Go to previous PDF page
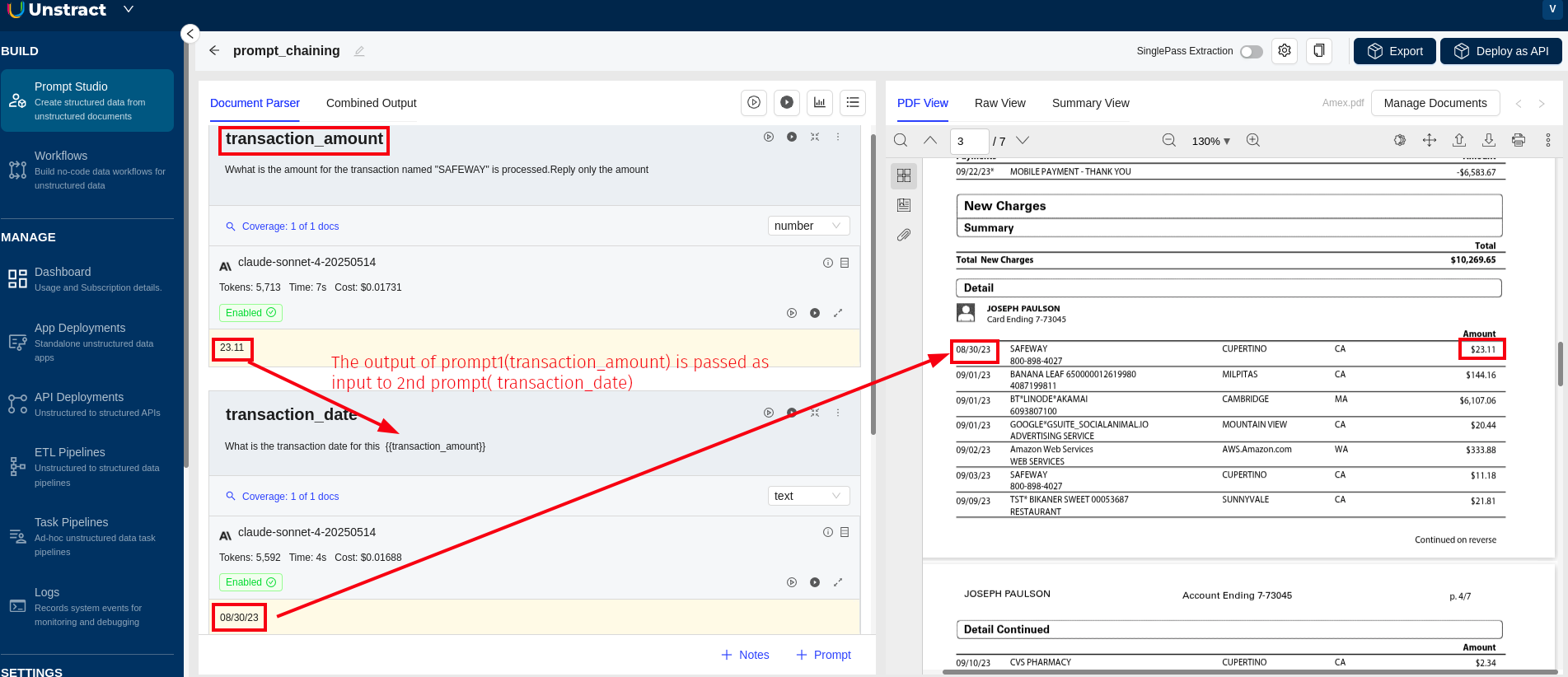1568x677 pixels. pyautogui.click(x=930, y=141)
